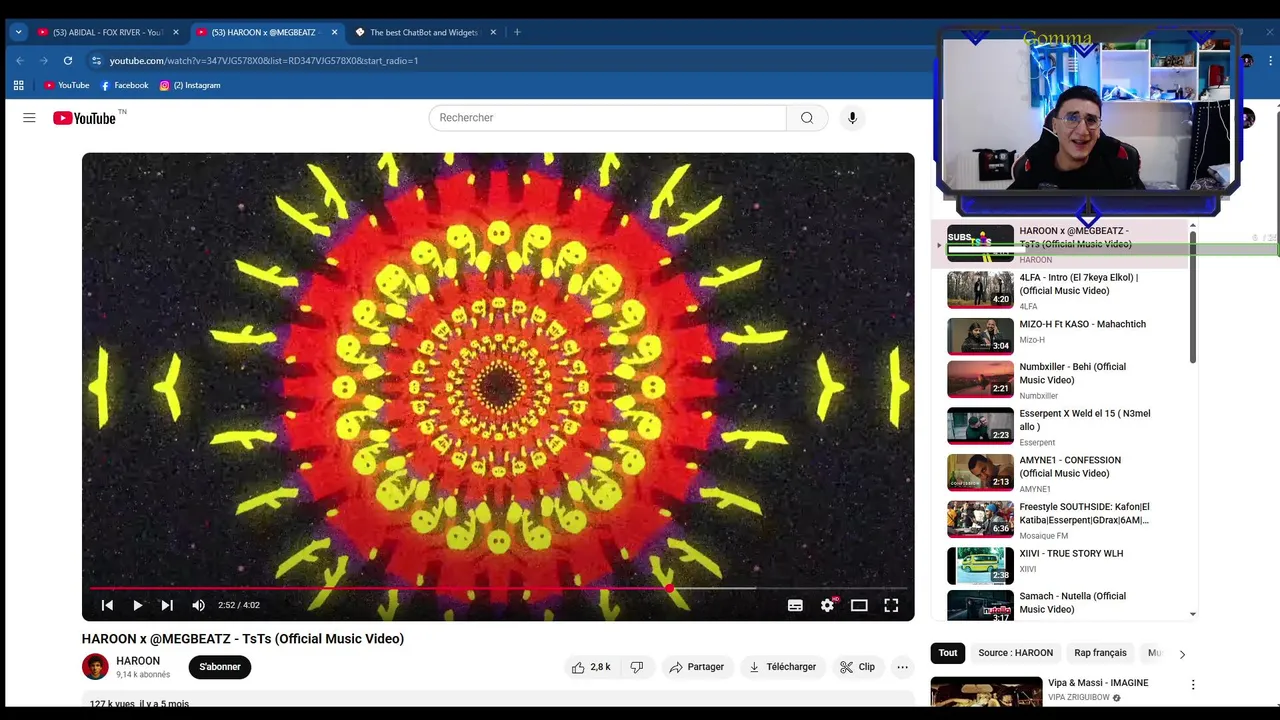Like the video with 2,8 k likes

coord(591,667)
